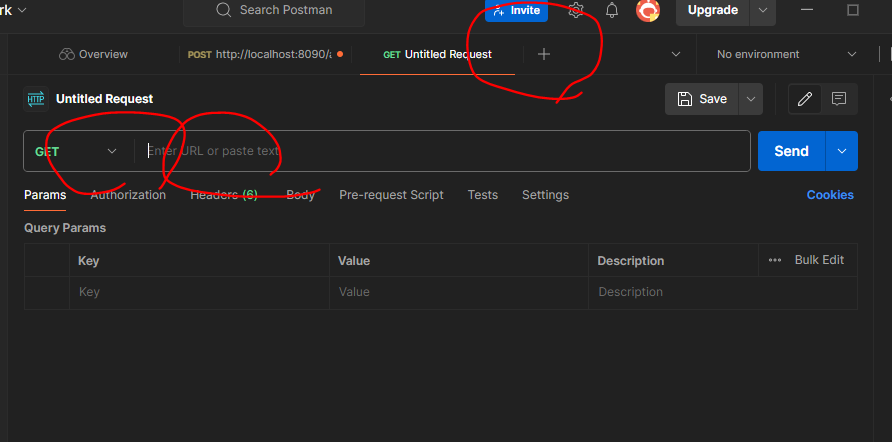The height and width of the screenshot is (442, 892).
Task: Open the comments icon
Action: (839, 99)
